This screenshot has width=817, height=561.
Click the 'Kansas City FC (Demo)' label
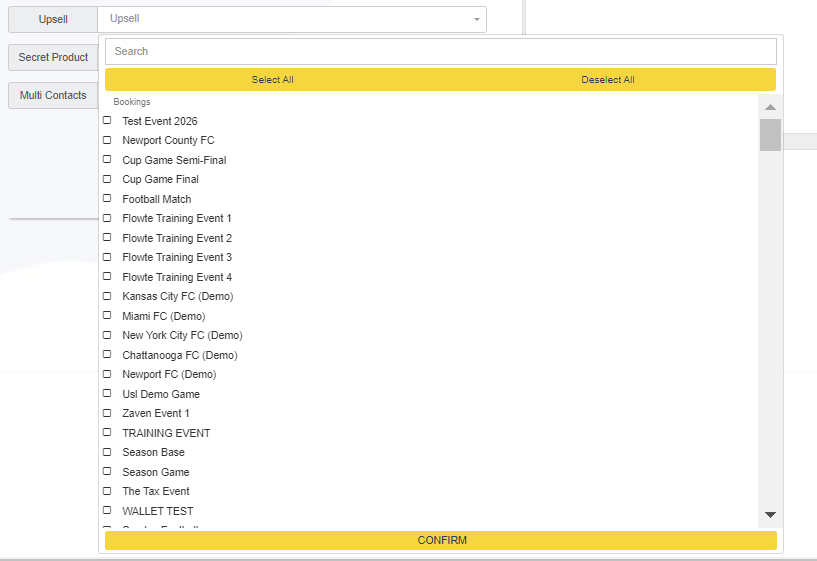[x=178, y=296]
